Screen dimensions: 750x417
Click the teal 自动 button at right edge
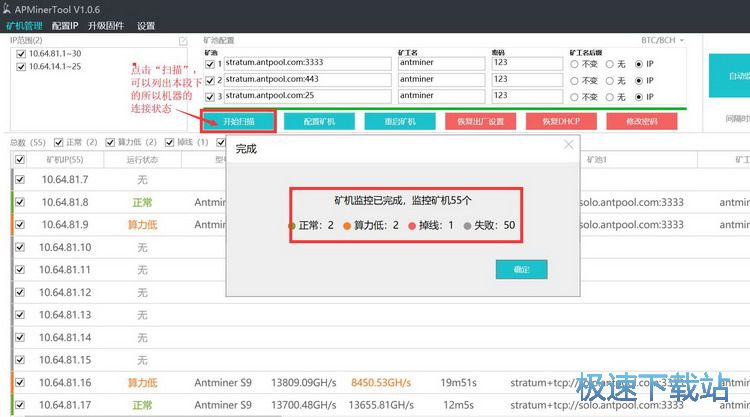click(729, 76)
